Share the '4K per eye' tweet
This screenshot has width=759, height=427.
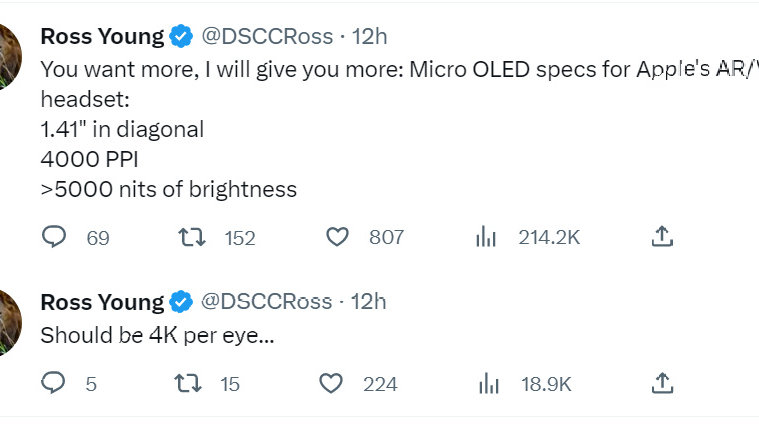[x=661, y=383]
